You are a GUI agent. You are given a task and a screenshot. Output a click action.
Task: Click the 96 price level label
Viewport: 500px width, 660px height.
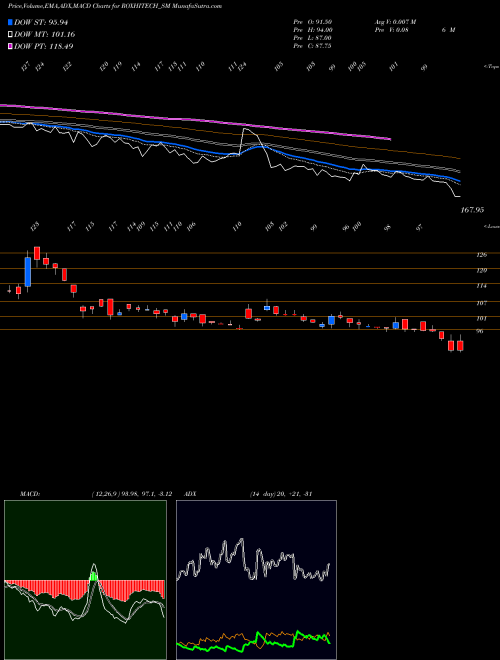click(482, 331)
